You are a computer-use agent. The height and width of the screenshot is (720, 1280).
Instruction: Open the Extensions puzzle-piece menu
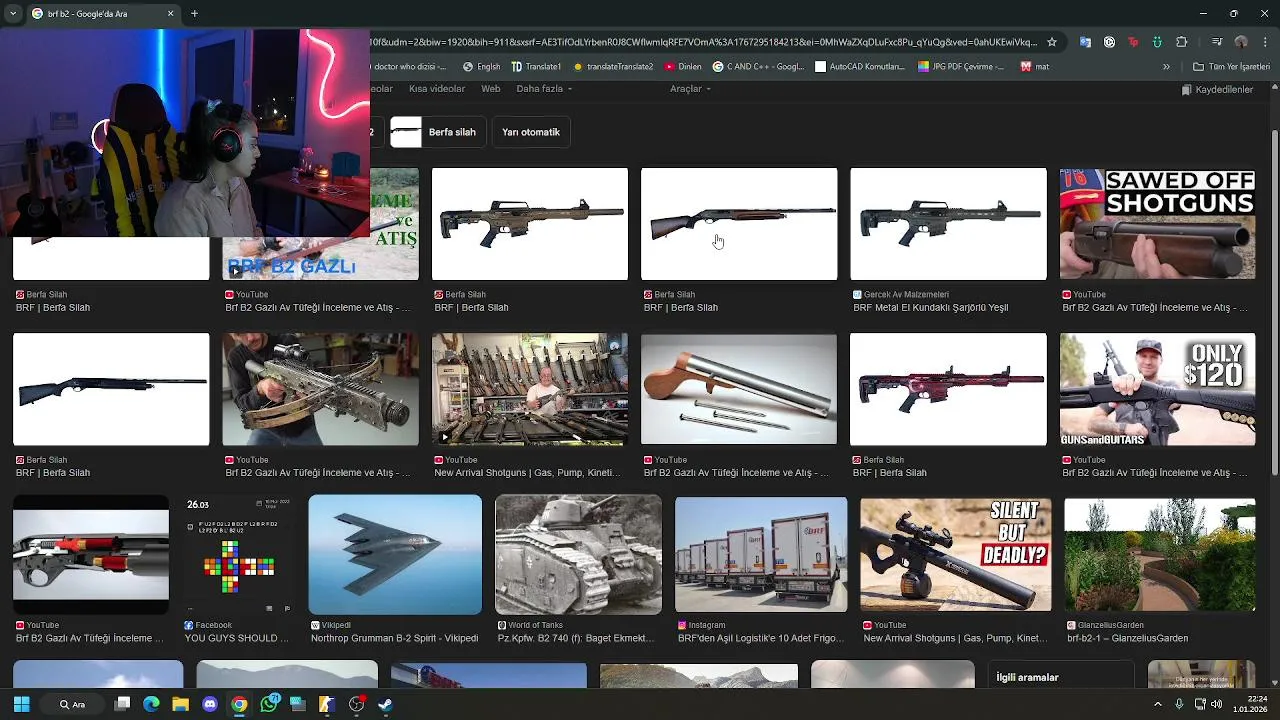coord(1182,42)
